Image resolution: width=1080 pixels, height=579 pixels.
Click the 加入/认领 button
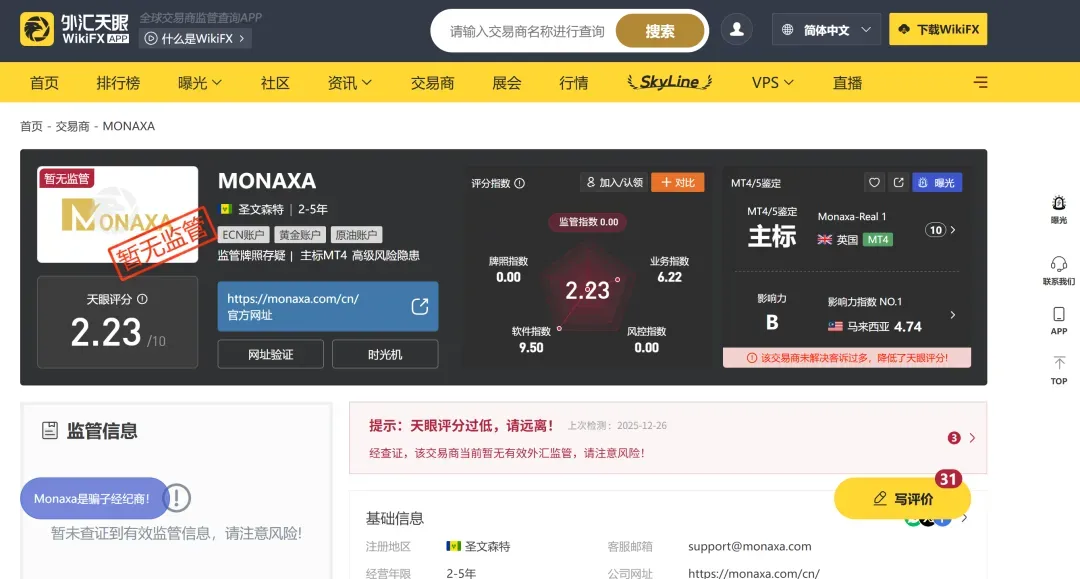pos(614,182)
